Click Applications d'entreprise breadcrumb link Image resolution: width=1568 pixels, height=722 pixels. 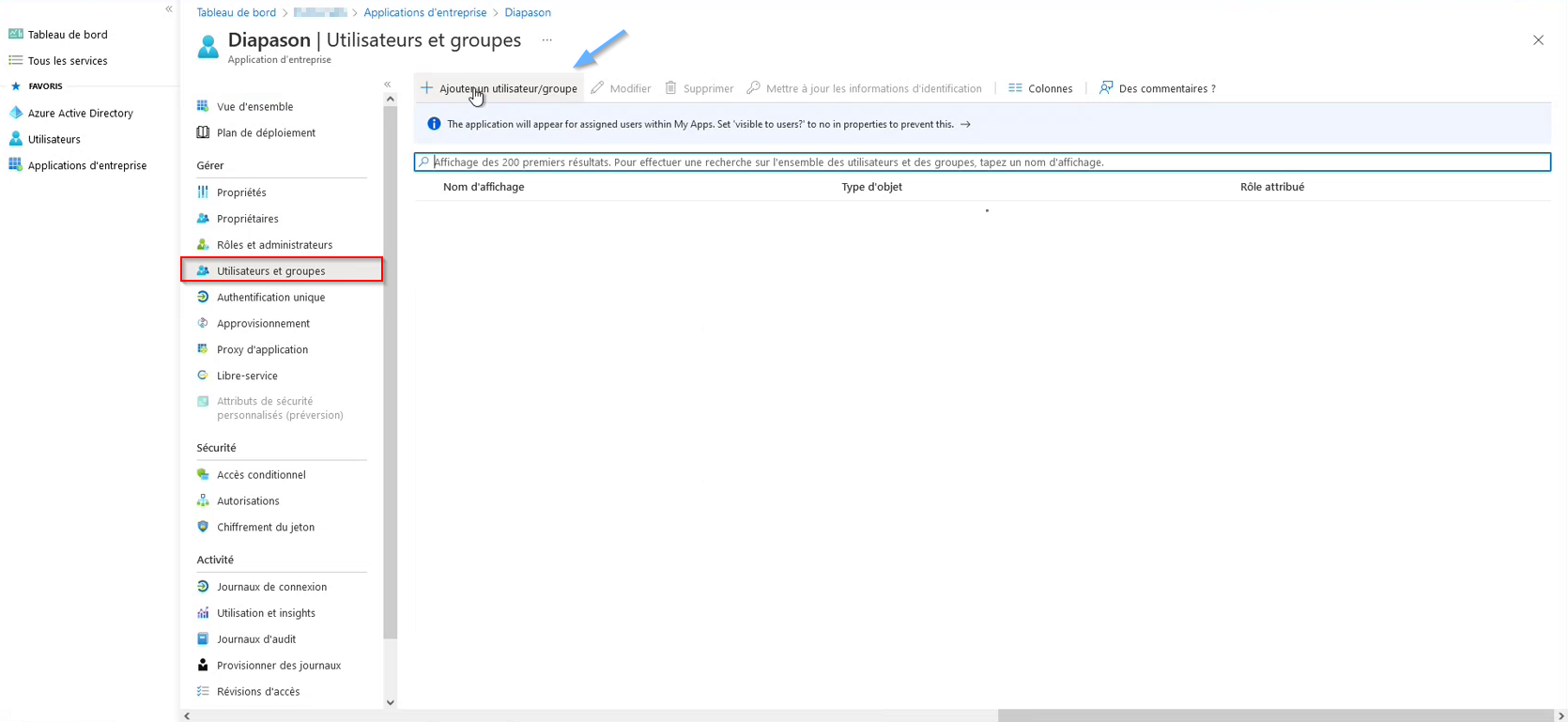[x=424, y=12]
